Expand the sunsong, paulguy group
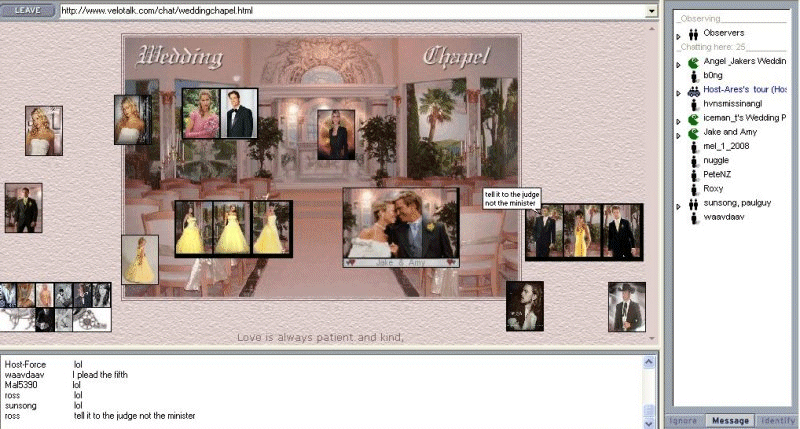This screenshot has height=429, width=800. (x=678, y=204)
